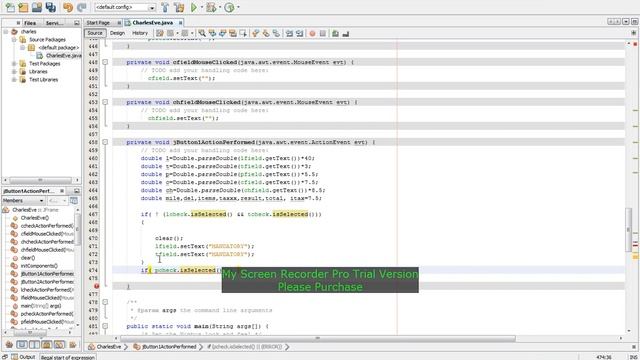Open the Profile Project dropdown arrow
Image resolution: width=640 pixels, height=360 pixels.
(238, 7)
